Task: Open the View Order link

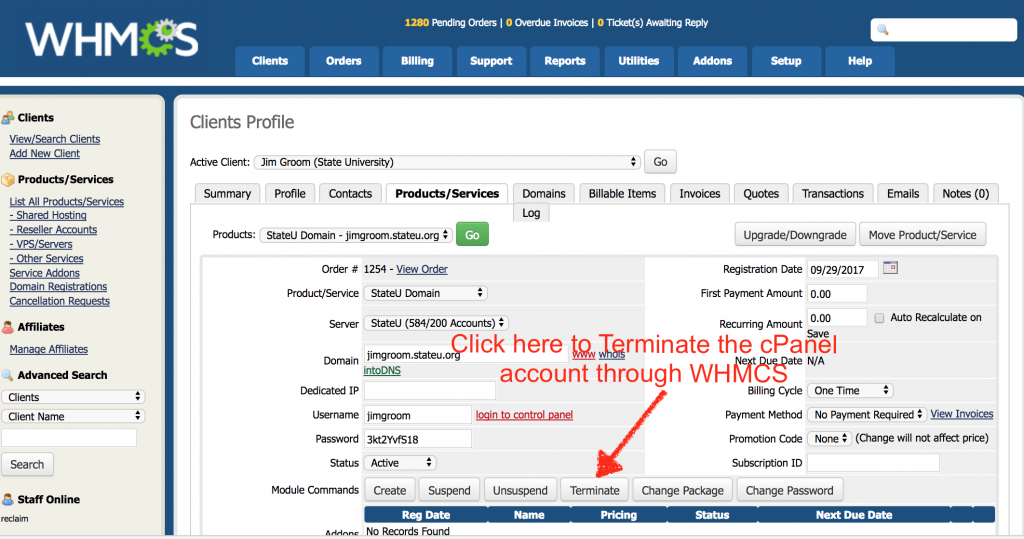Action: [x=422, y=269]
